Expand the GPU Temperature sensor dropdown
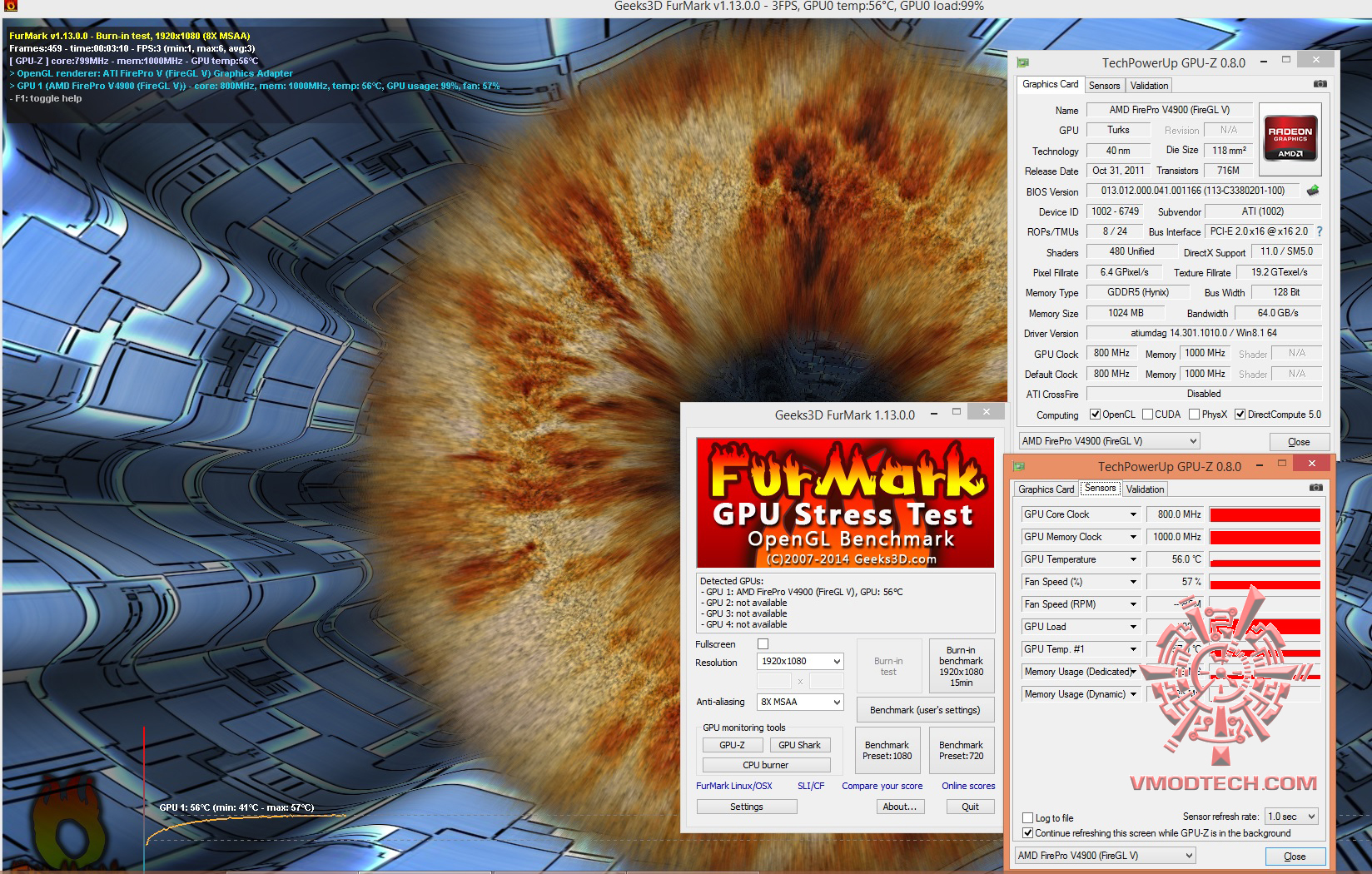This screenshot has height=874, width=1372. click(x=1133, y=560)
